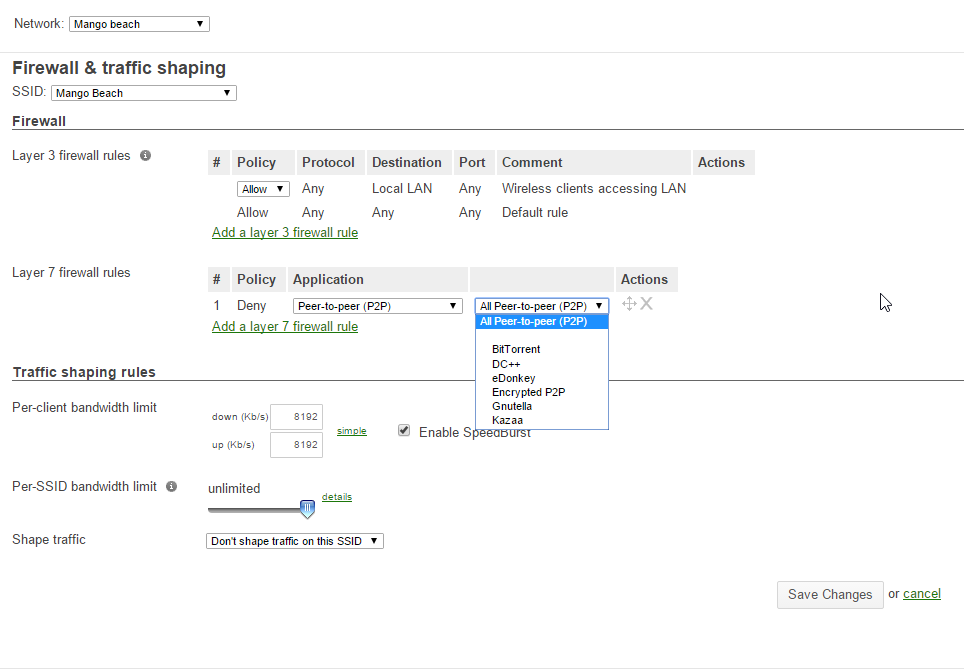This screenshot has height=671, width=964.
Task: Click the 'unlimited' bandwidth value text
Action: pos(234,488)
